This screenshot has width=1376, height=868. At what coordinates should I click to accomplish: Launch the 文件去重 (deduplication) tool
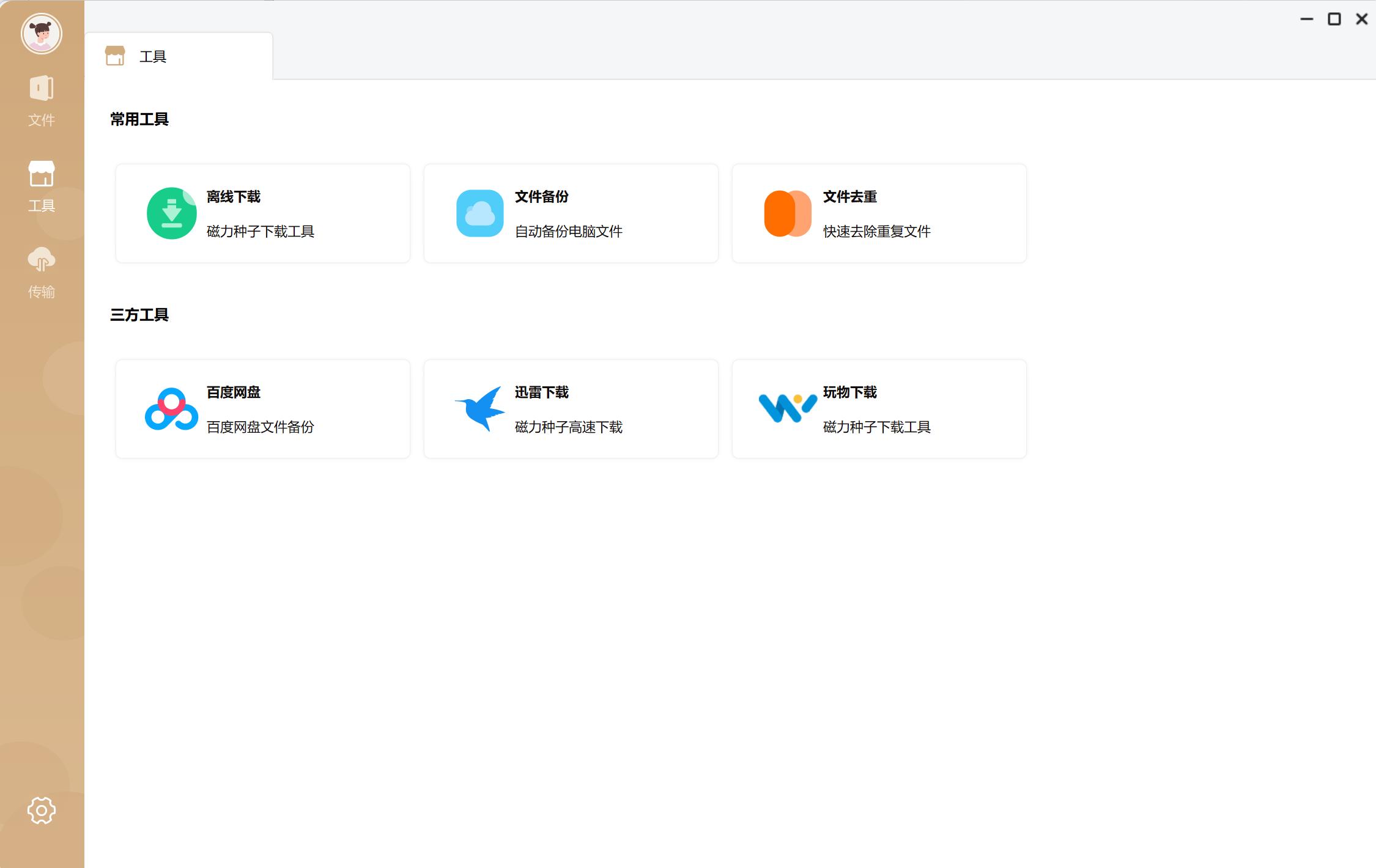pyautogui.click(x=879, y=213)
